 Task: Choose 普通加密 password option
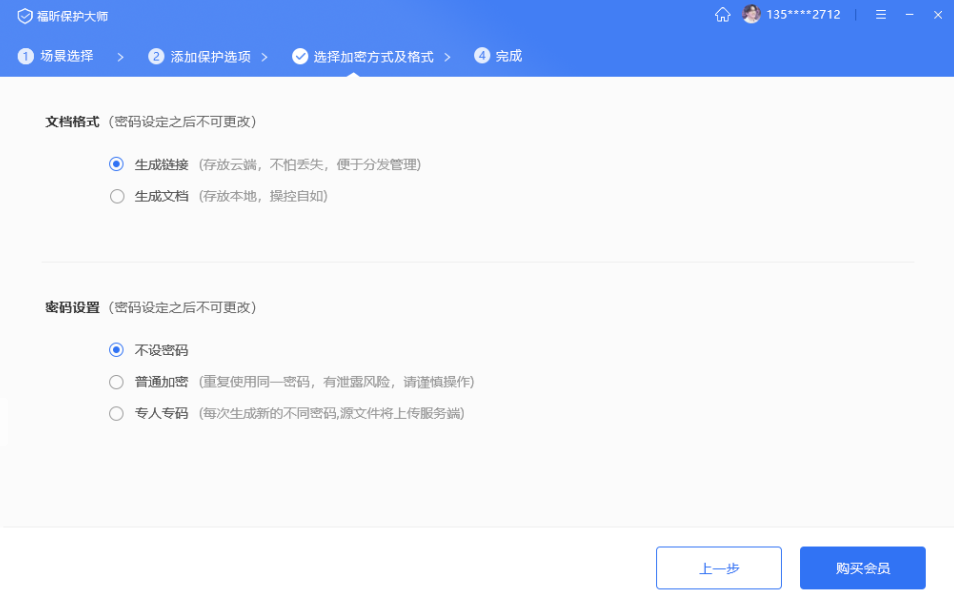tap(117, 382)
